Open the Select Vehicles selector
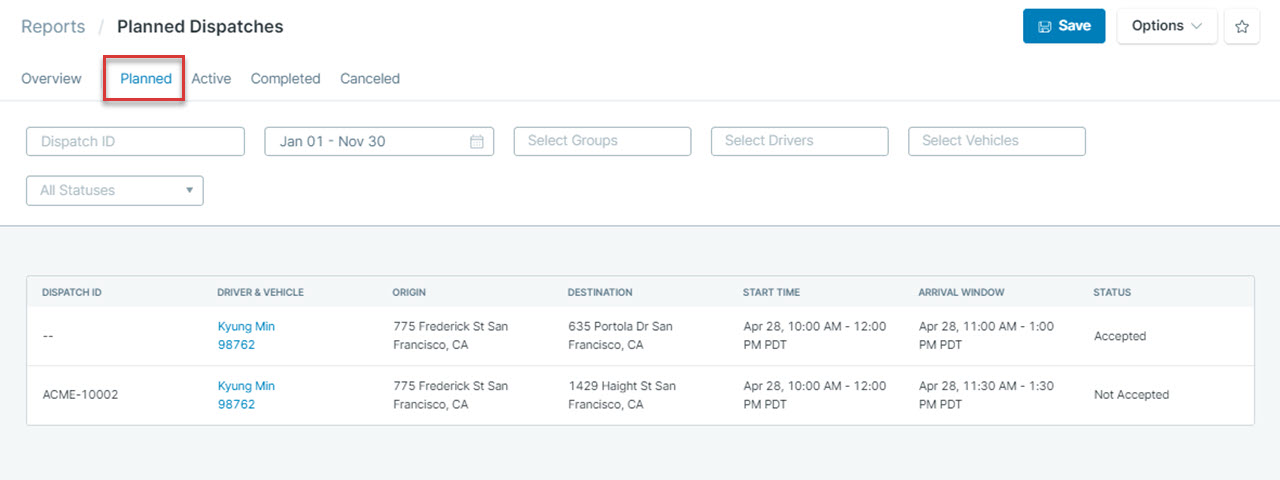Viewport: 1280px width, 480px height. point(996,141)
